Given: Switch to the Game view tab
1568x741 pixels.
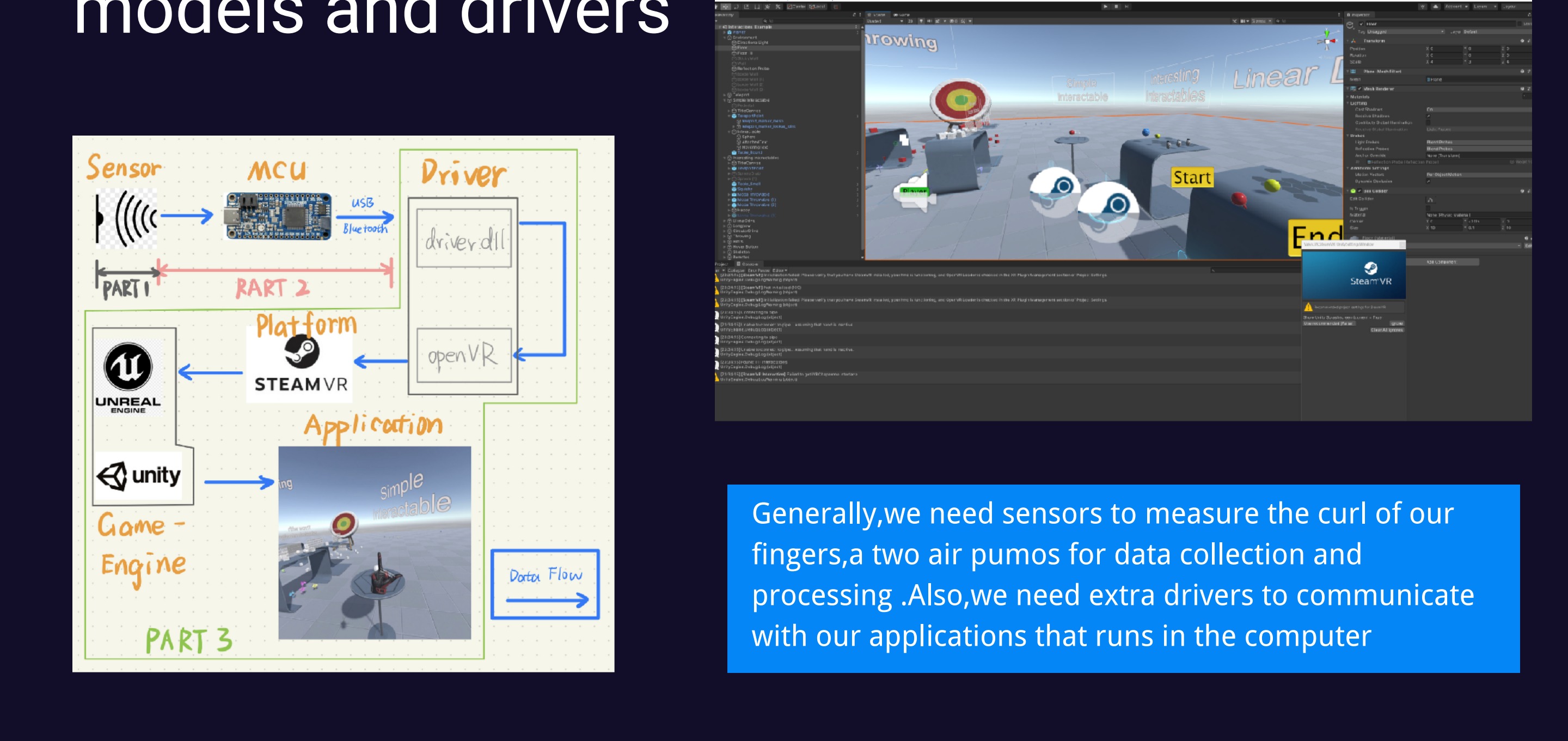Looking at the screenshot, I should tap(902, 15).
